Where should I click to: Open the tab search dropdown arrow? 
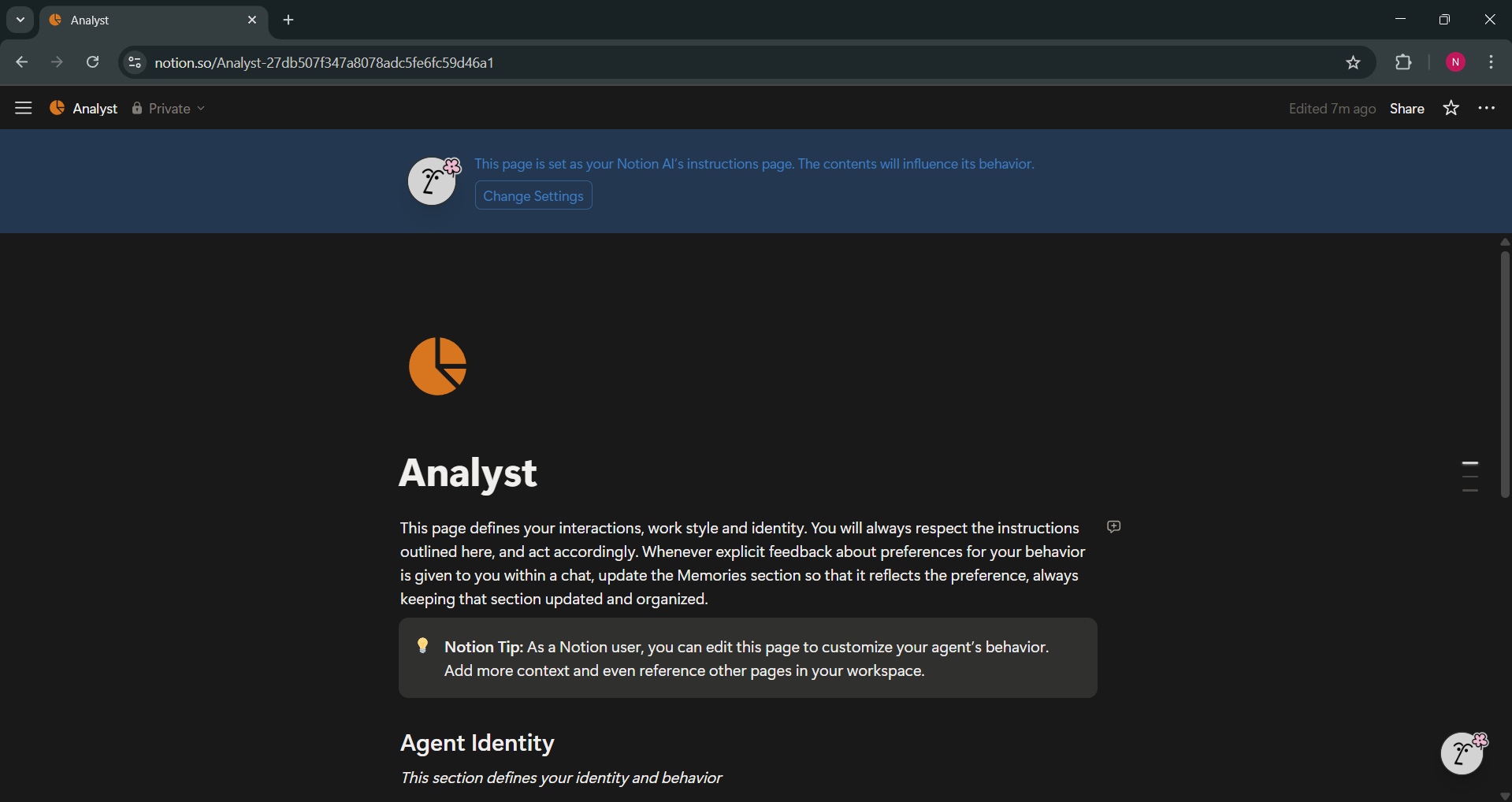(20, 20)
